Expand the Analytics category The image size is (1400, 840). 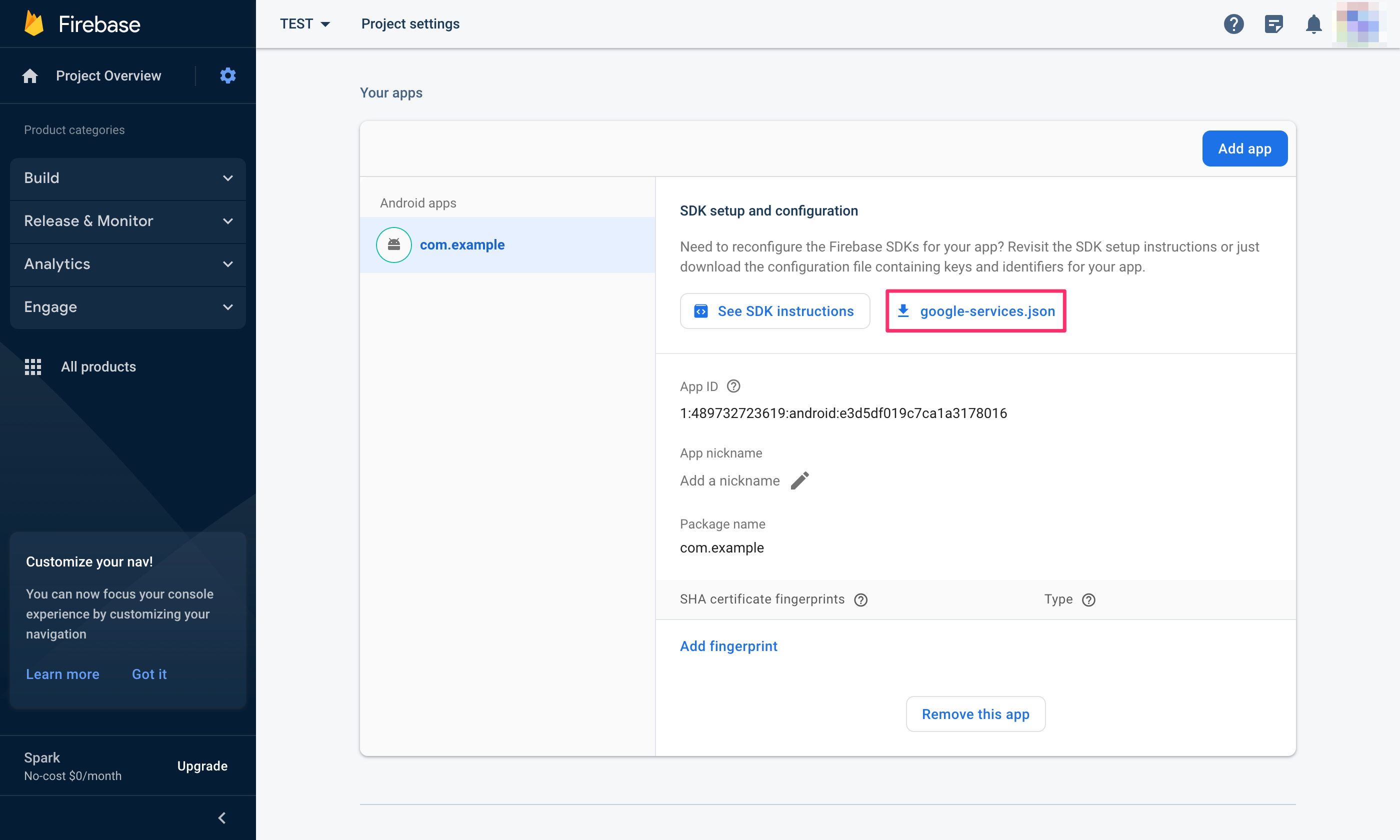point(128,264)
